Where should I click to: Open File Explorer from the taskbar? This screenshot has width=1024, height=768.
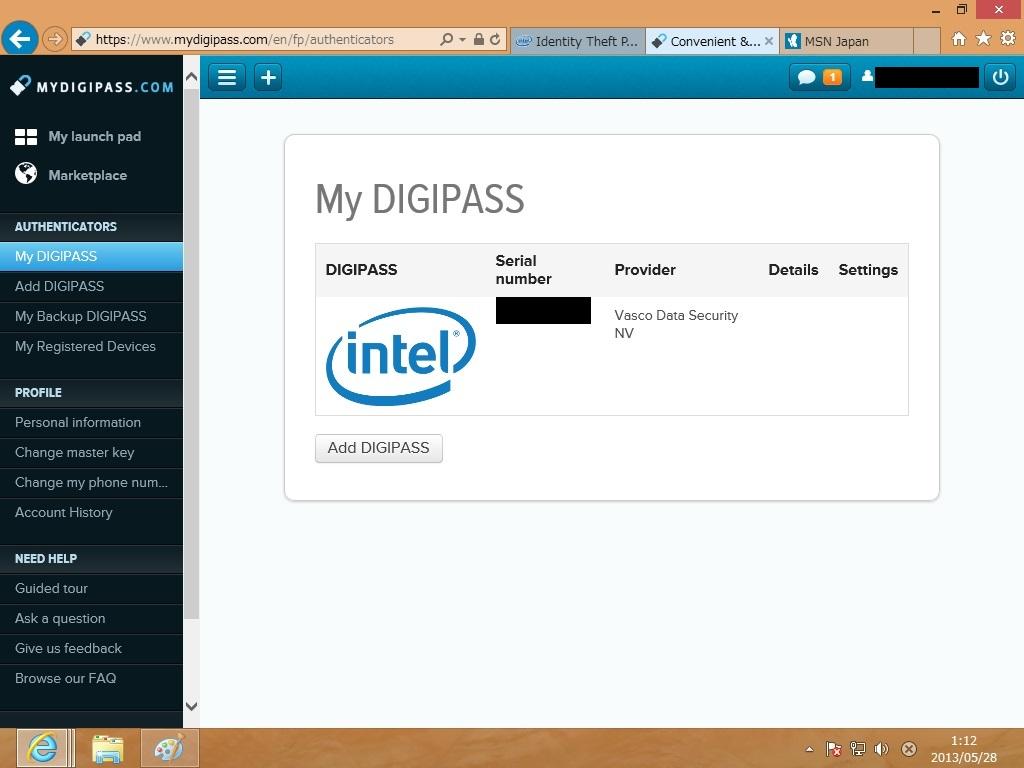[108, 748]
